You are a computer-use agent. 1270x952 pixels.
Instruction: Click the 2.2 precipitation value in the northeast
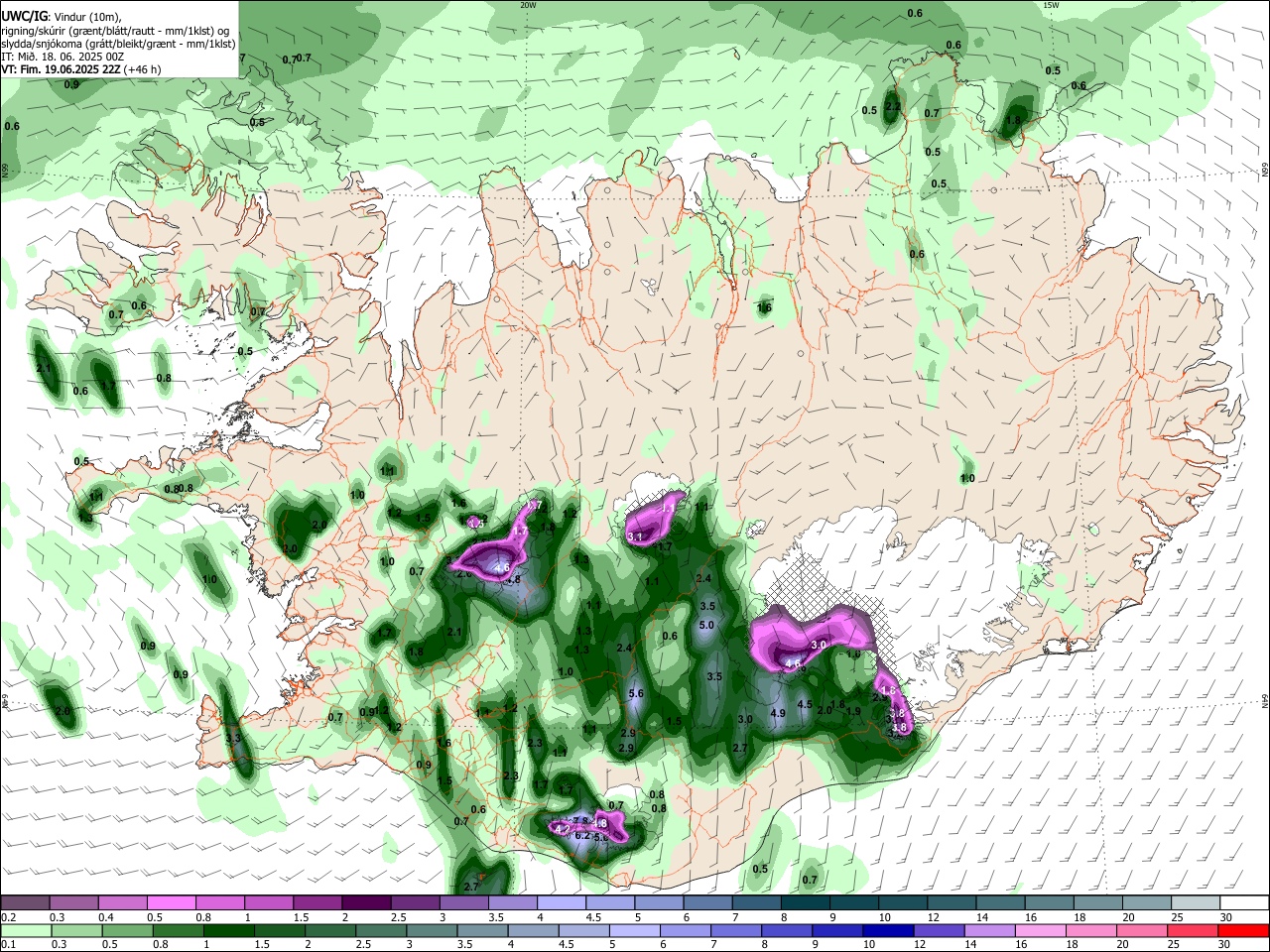[892, 107]
